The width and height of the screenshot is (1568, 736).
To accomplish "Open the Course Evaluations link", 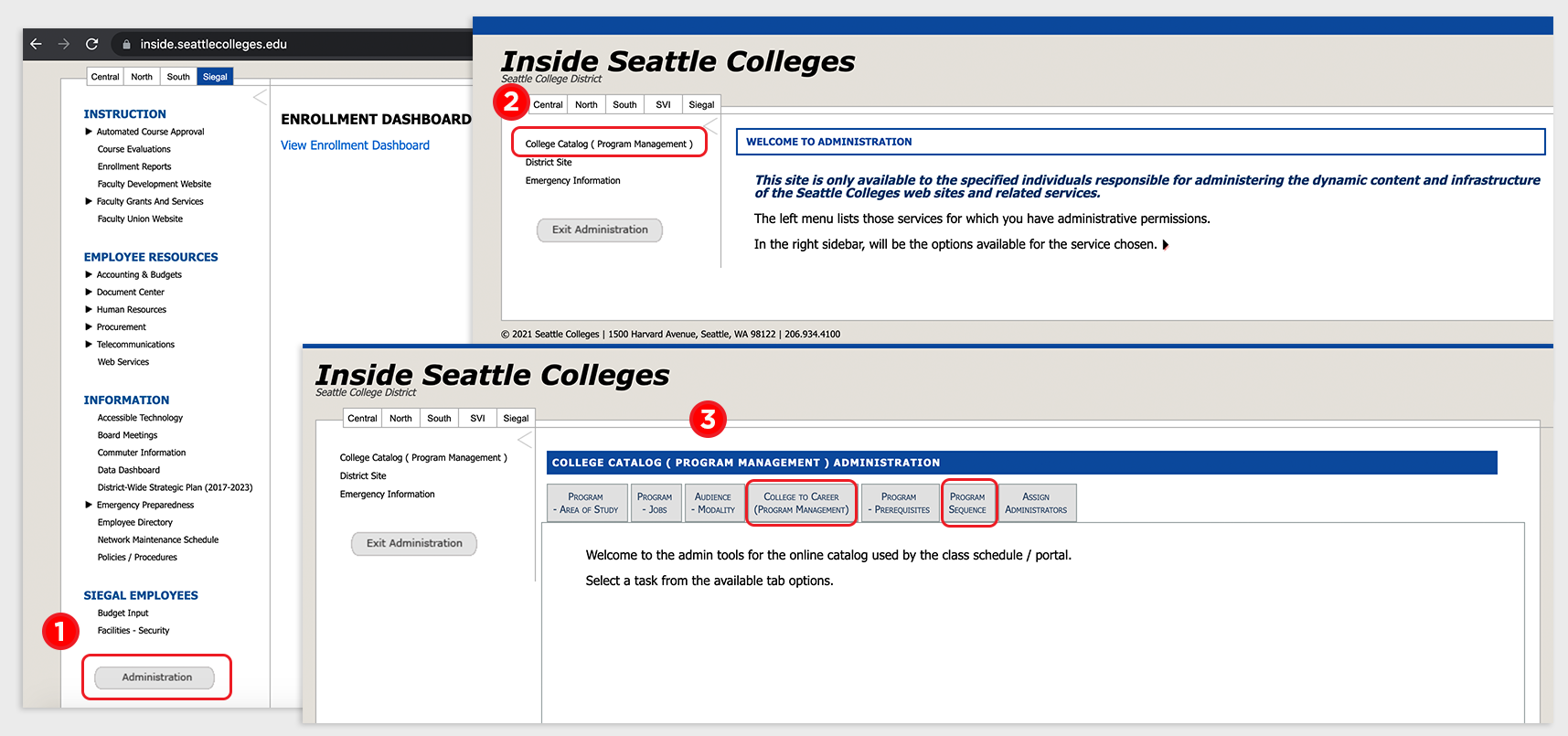I will 134,149.
